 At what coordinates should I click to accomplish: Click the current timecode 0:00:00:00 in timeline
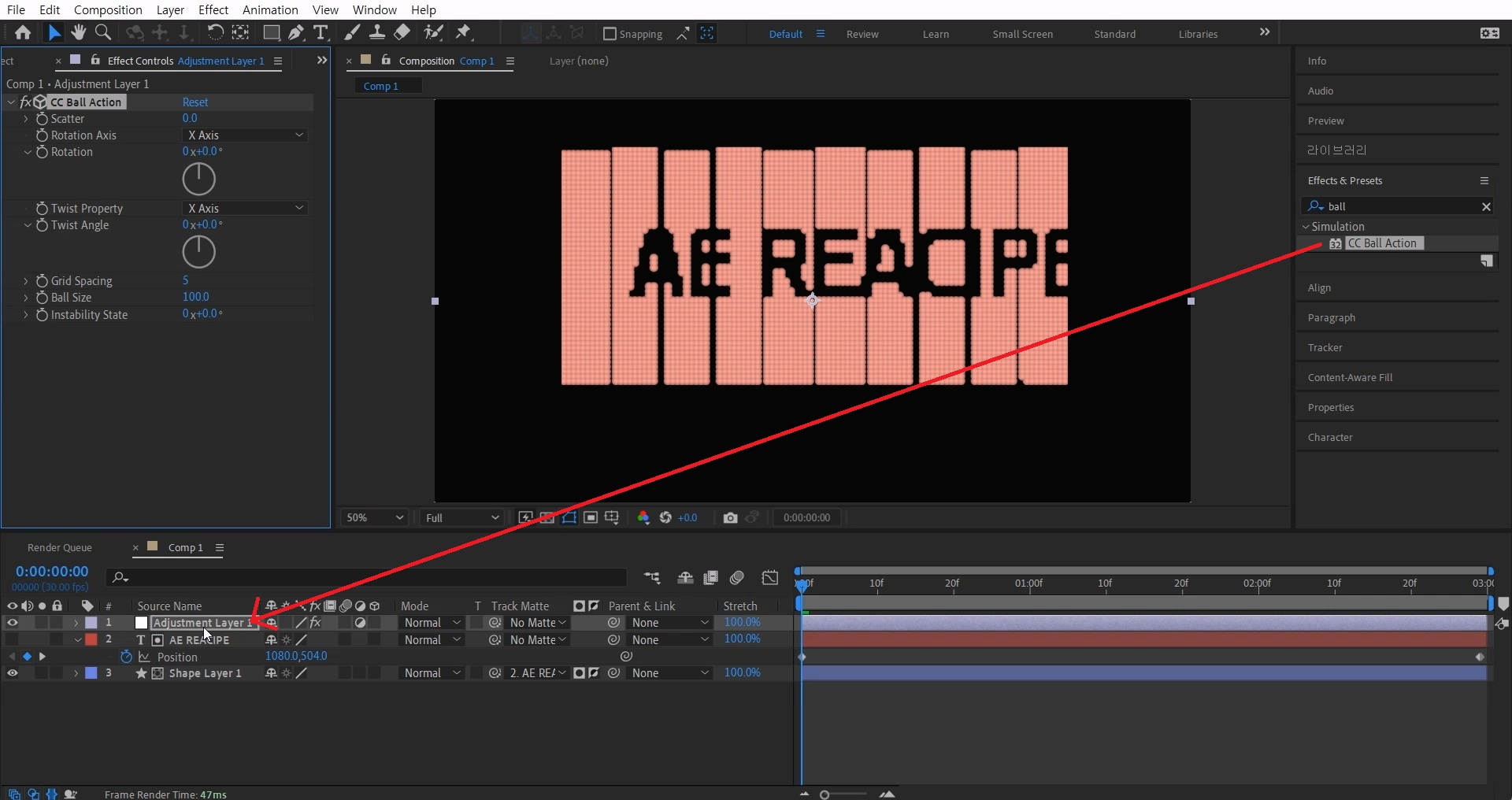pyautogui.click(x=52, y=572)
